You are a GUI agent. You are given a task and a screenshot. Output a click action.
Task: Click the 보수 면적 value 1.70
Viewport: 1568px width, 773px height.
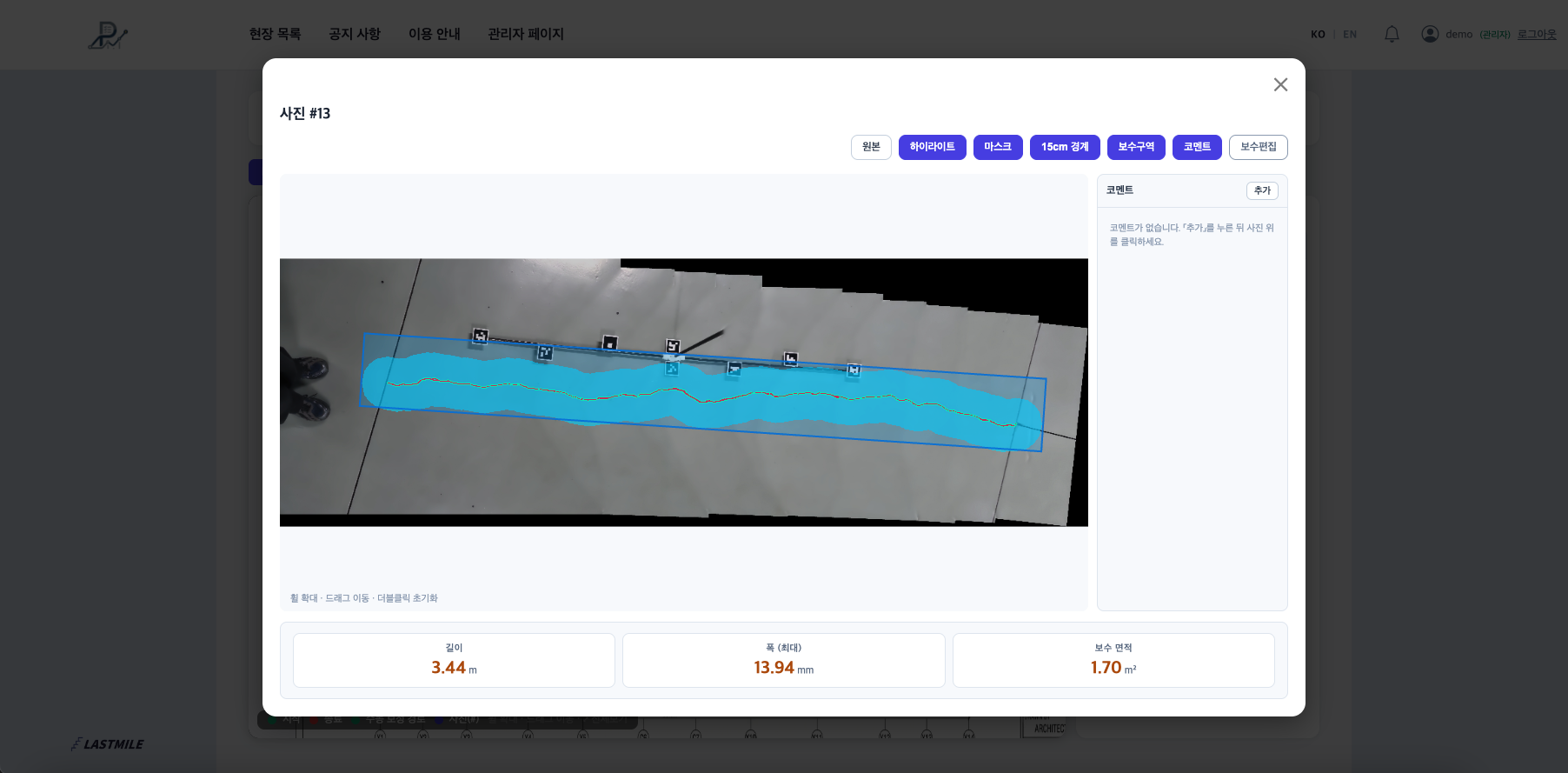pyautogui.click(x=1106, y=668)
